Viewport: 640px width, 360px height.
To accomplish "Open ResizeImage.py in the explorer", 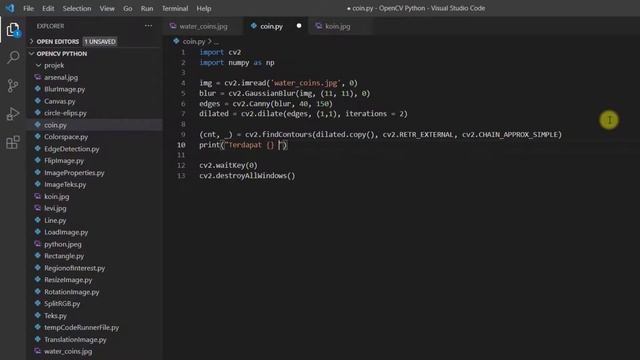I will (68, 280).
